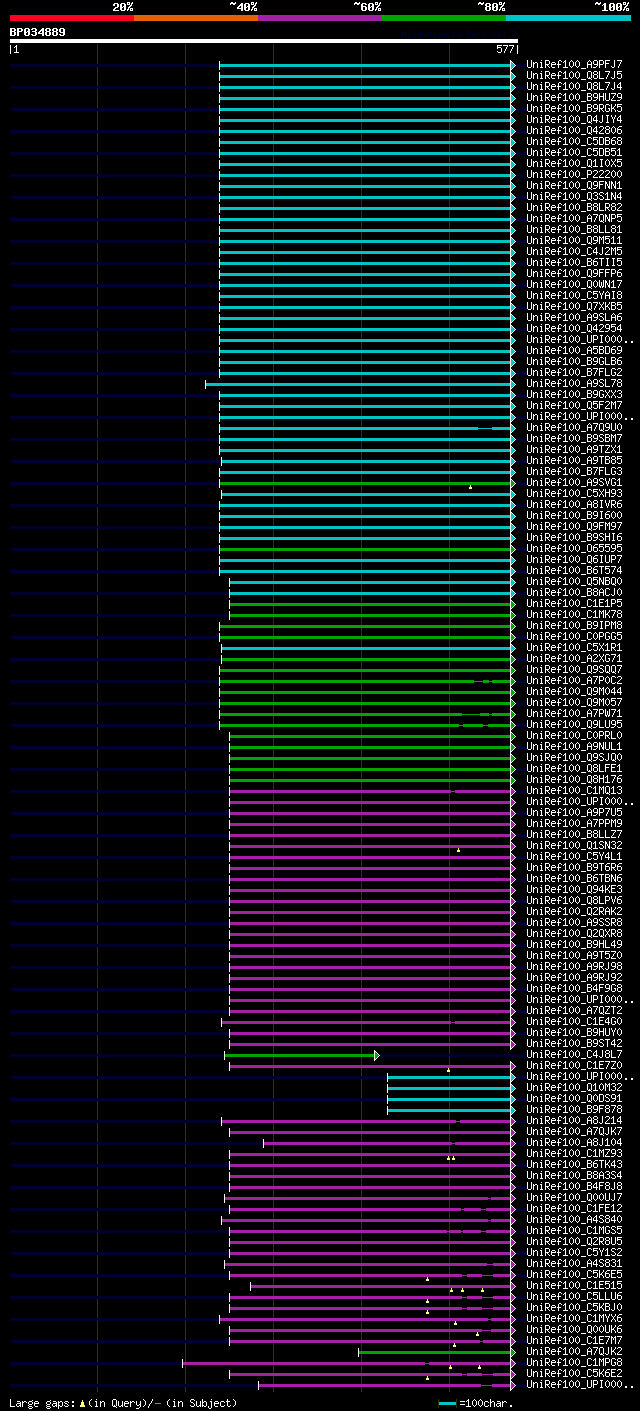
Task: Open the UniRef100_A9SL78 entry
Action: pyautogui.click(x=574, y=383)
